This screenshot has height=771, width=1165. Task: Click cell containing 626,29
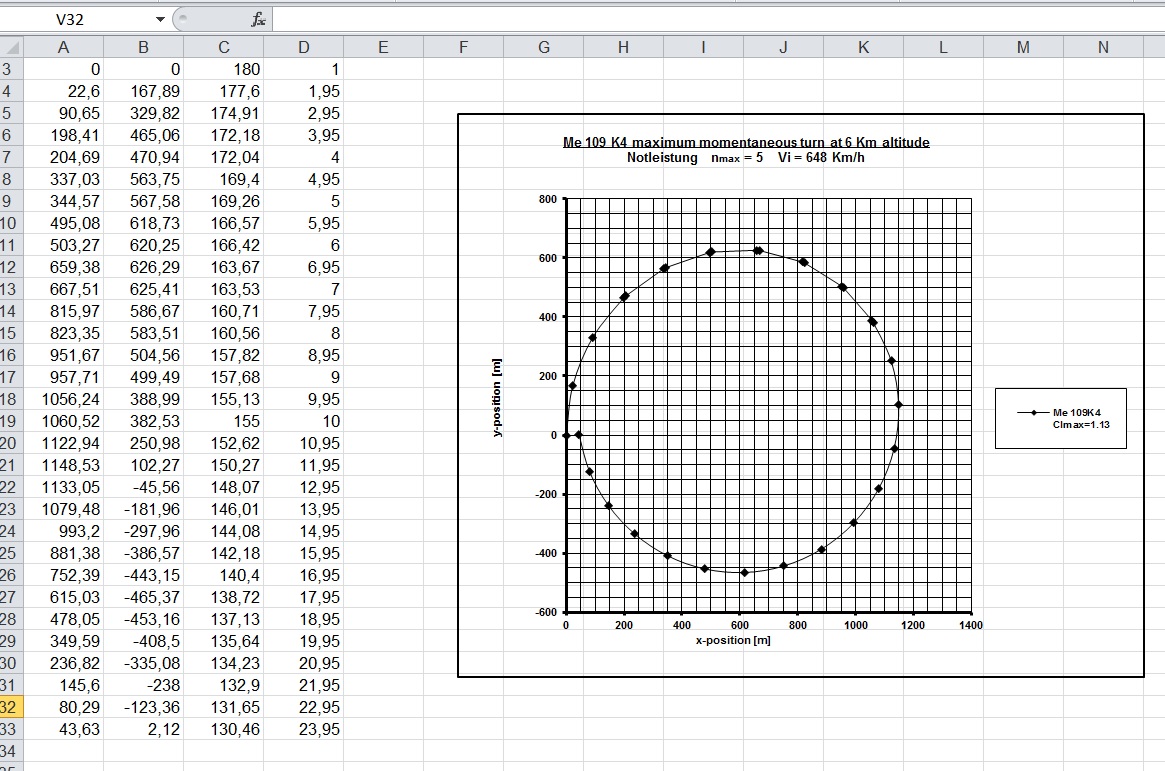[x=143, y=267]
